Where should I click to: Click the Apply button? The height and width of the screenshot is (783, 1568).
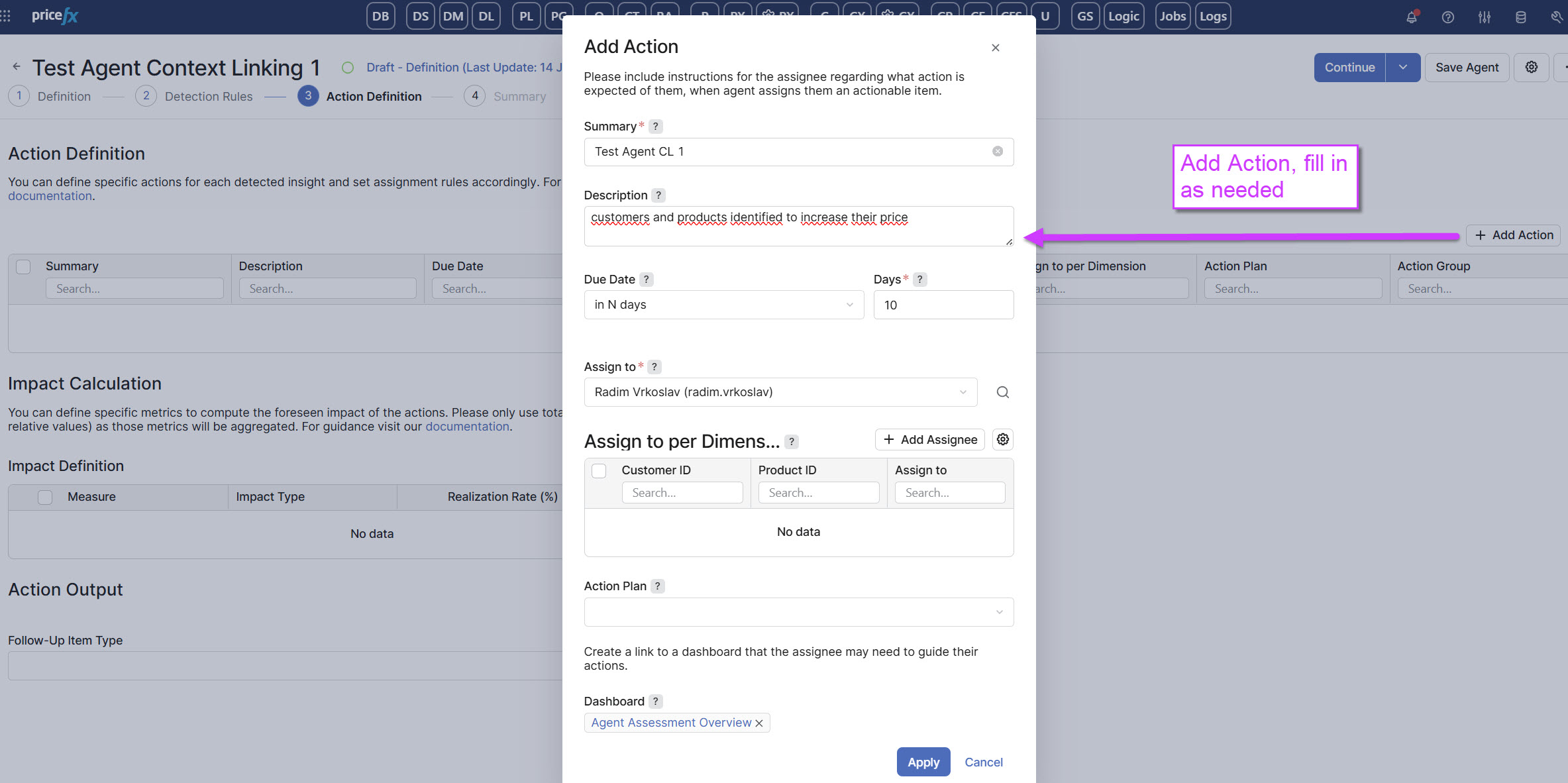coord(923,762)
